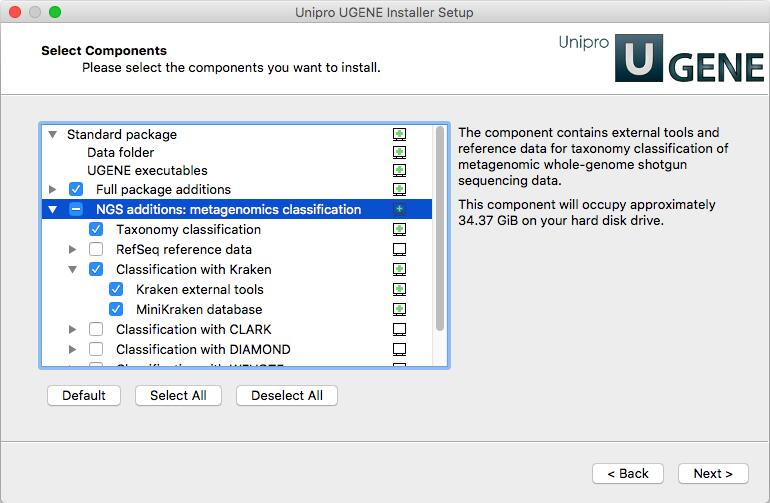
Task: Uncheck Kraken external tools checkbox
Action: coord(116,289)
